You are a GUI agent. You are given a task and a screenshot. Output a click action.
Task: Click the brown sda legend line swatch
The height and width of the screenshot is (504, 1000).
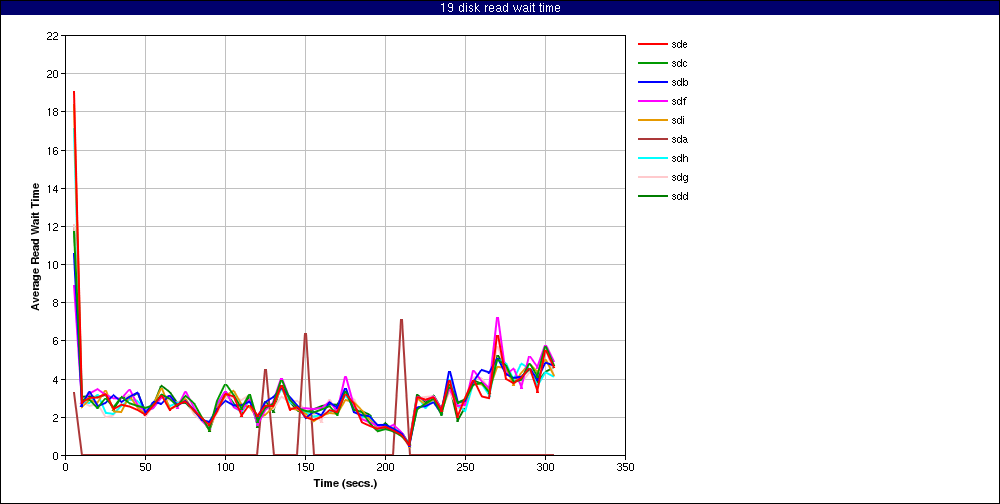[652, 139]
